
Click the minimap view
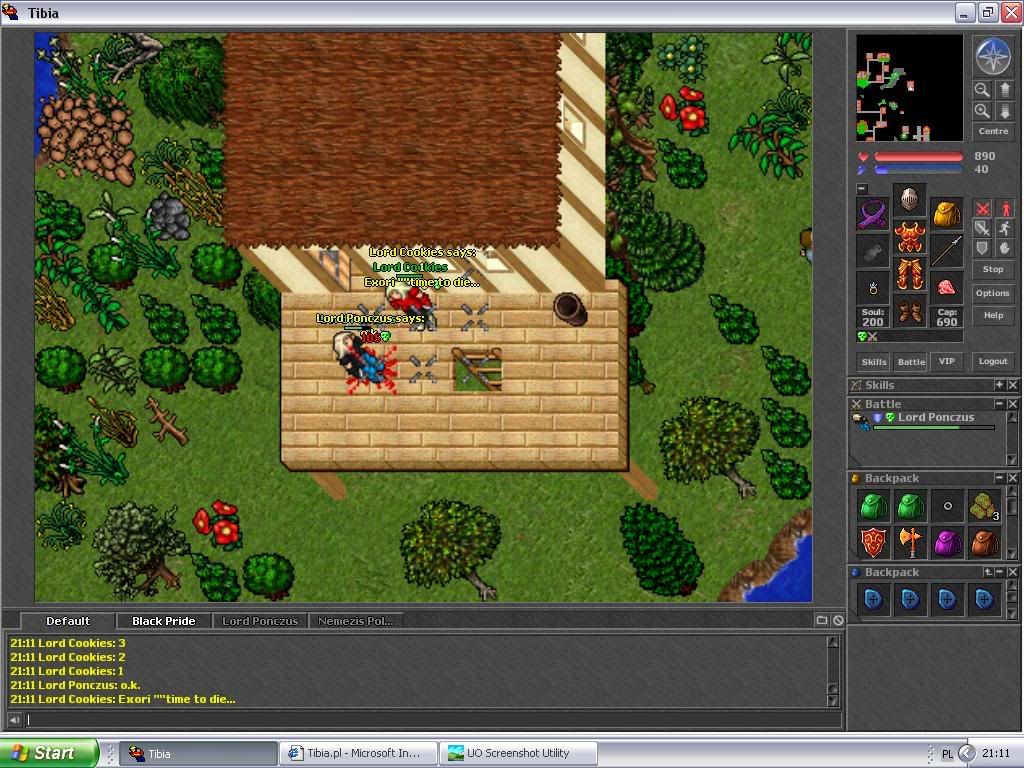(909, 88)
